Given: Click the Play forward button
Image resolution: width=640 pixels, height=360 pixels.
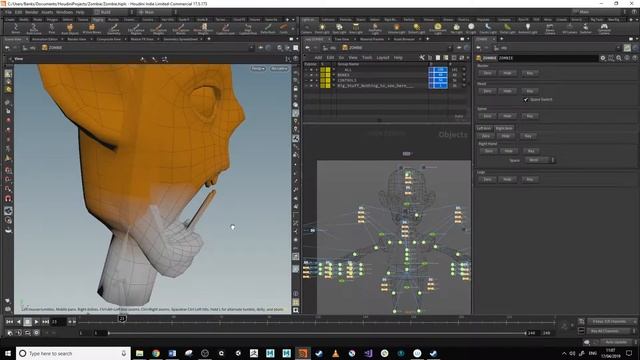Looking at the screenshot, I should point(36,322).
